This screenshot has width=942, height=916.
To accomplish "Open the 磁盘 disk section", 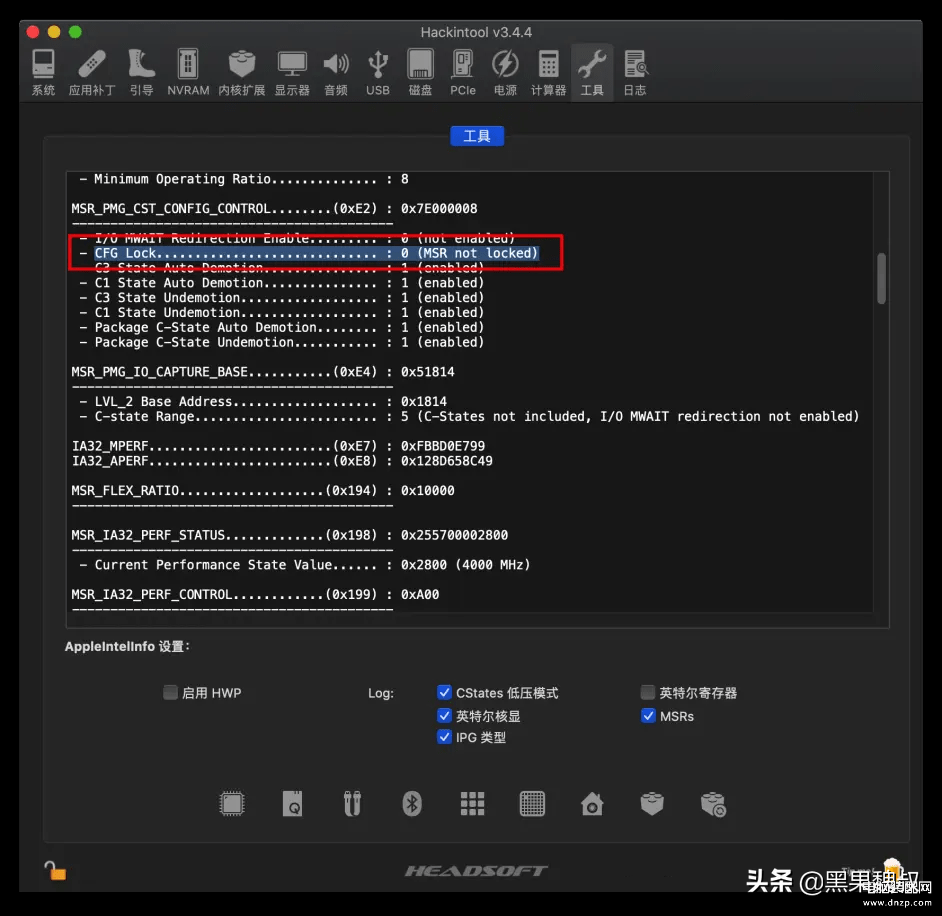I will point(420,72).
